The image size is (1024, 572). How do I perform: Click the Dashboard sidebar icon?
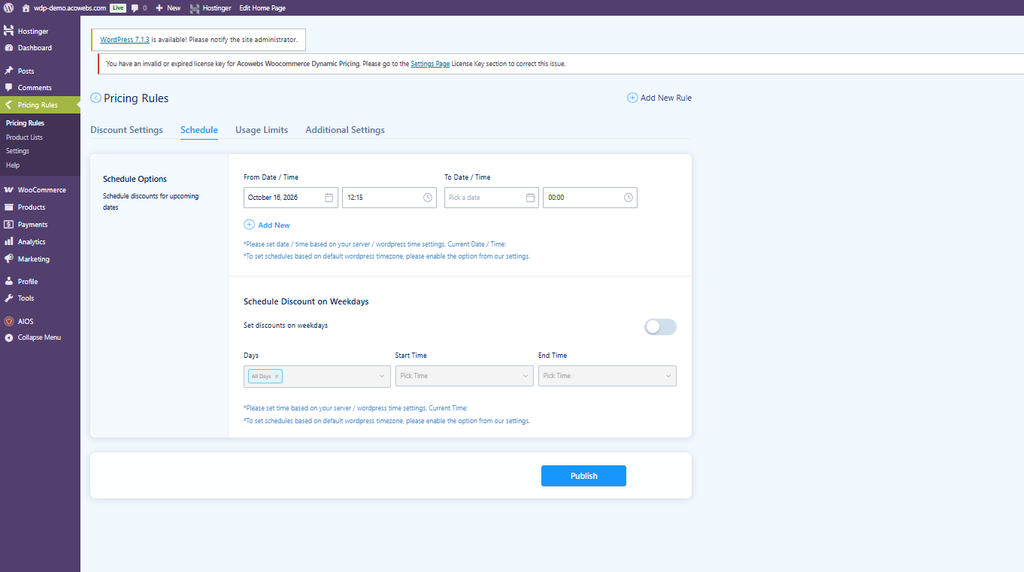pos(8,48)
